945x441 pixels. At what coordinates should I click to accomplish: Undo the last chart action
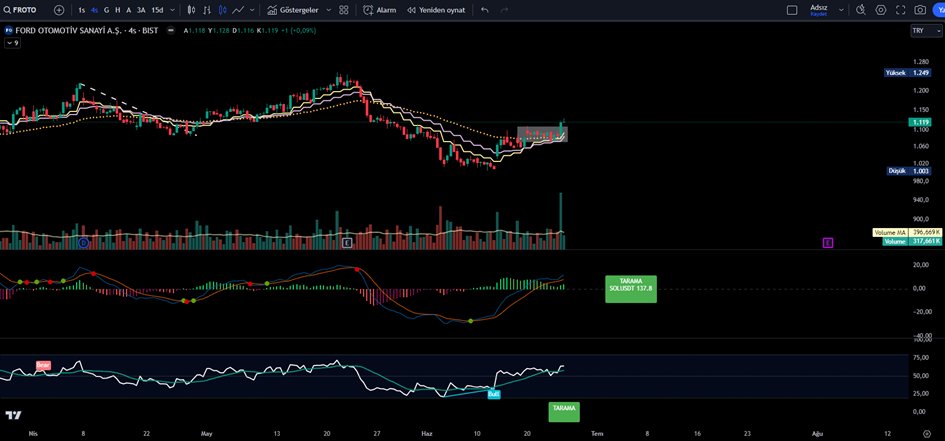click(x=485, y=10)
